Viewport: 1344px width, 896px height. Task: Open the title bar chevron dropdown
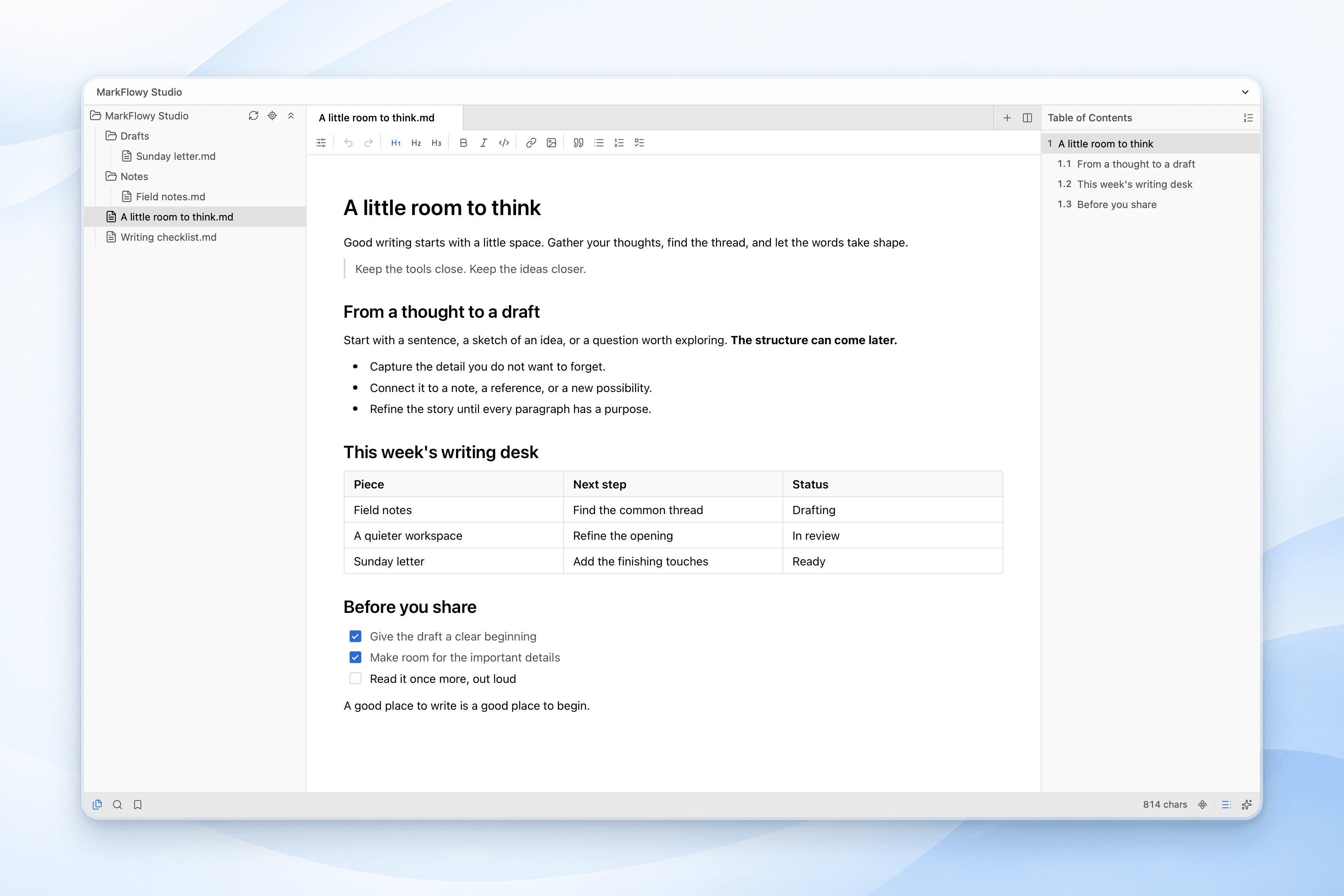(1245, 92)
